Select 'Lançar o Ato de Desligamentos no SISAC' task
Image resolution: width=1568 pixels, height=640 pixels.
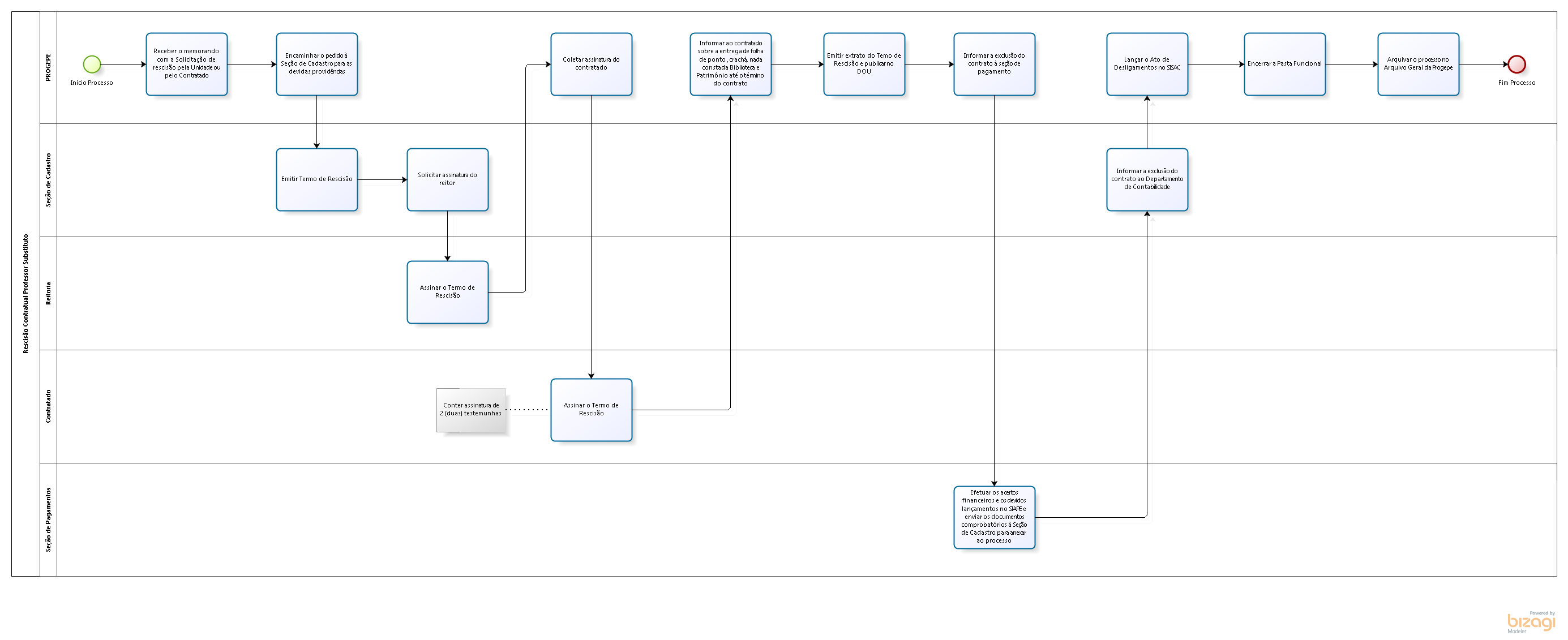1147,64
